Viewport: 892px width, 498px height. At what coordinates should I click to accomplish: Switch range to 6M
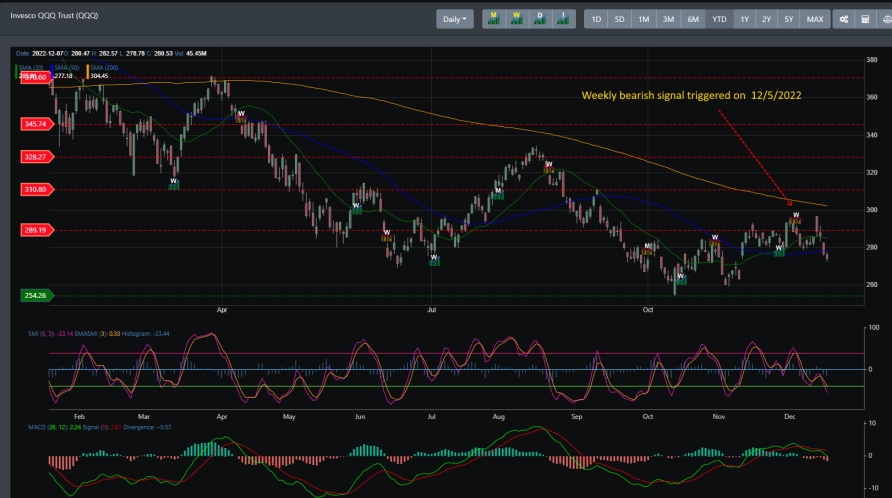pyautogui.click(x=693, y=19)
